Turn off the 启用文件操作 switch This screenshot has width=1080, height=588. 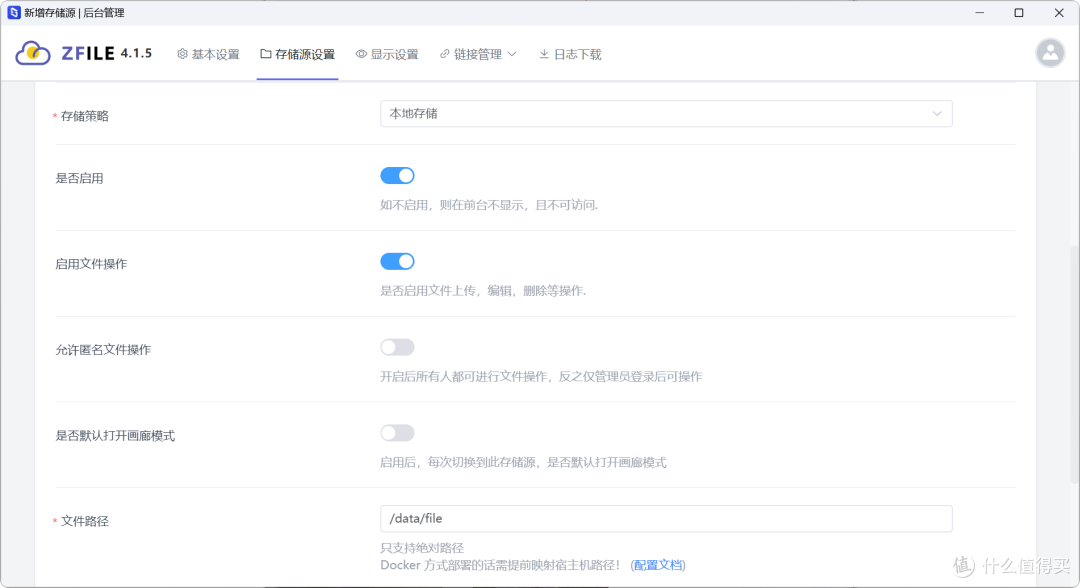[397, 262]
